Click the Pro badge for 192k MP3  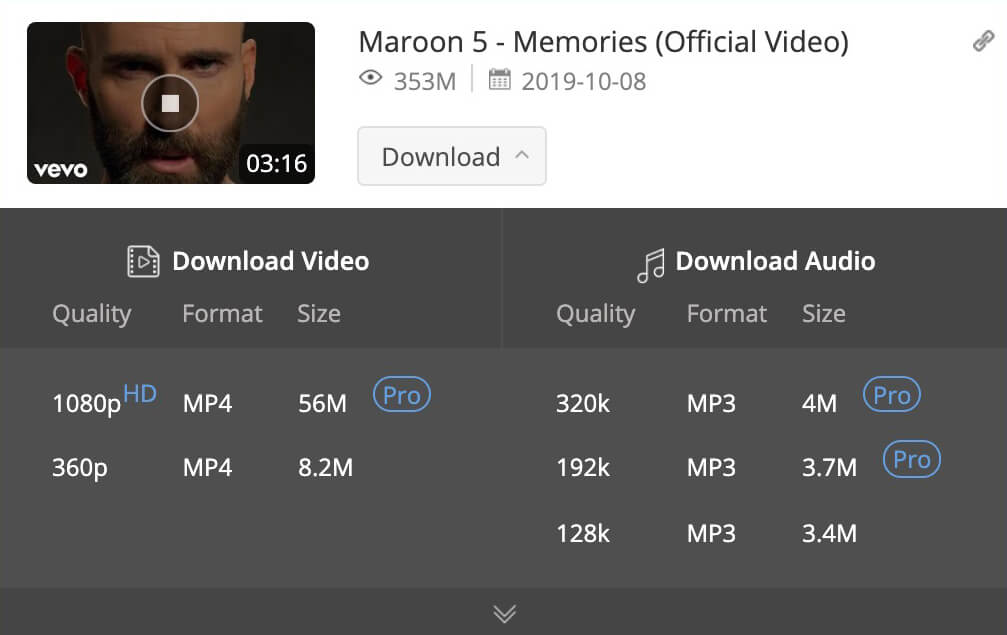(912, 459)
